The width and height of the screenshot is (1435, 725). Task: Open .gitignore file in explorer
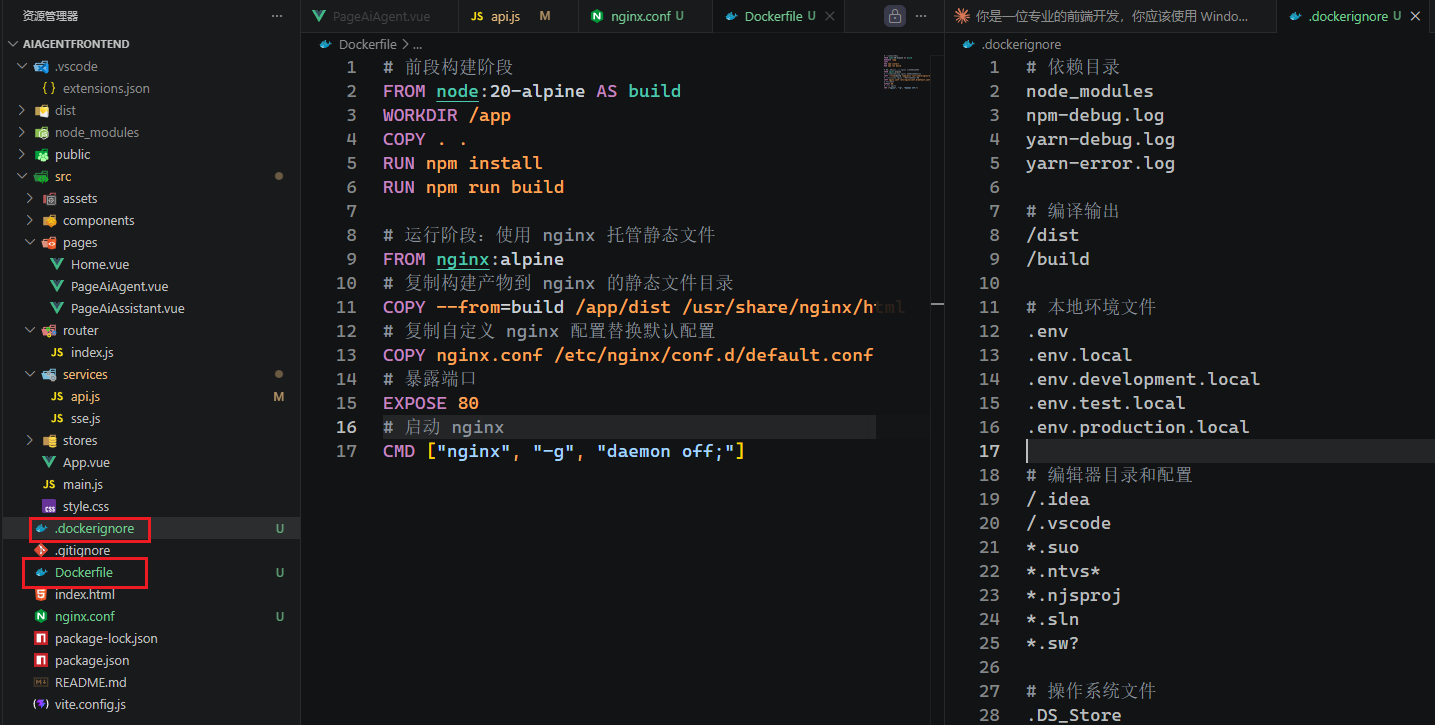(x=82, y=550)
